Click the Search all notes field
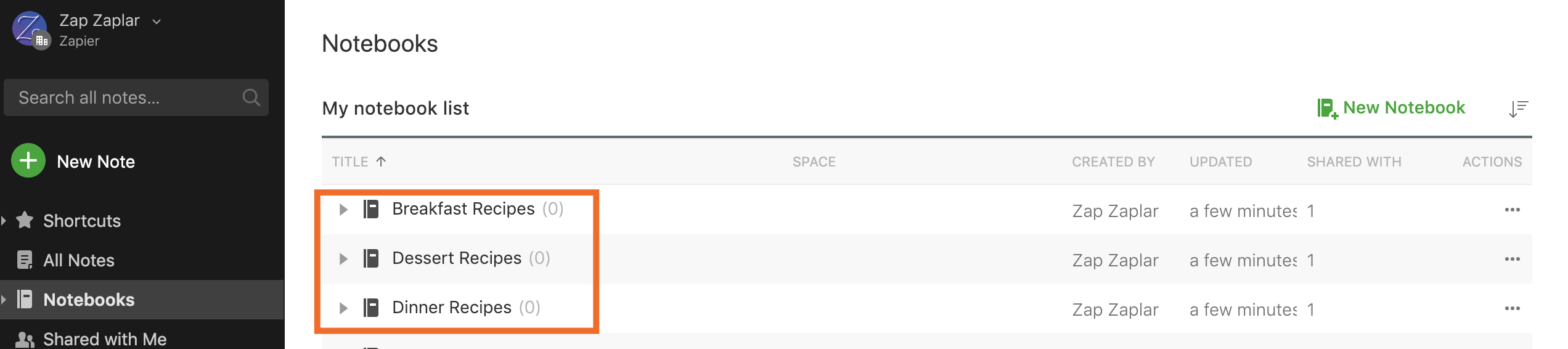1568x349 pixels. [x=136, y=97]
